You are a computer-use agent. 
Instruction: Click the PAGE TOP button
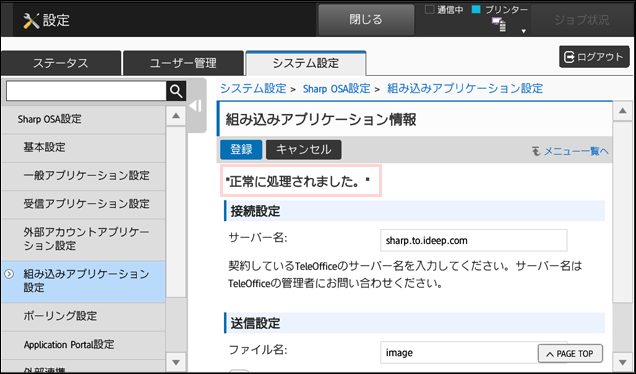(570, 354)
